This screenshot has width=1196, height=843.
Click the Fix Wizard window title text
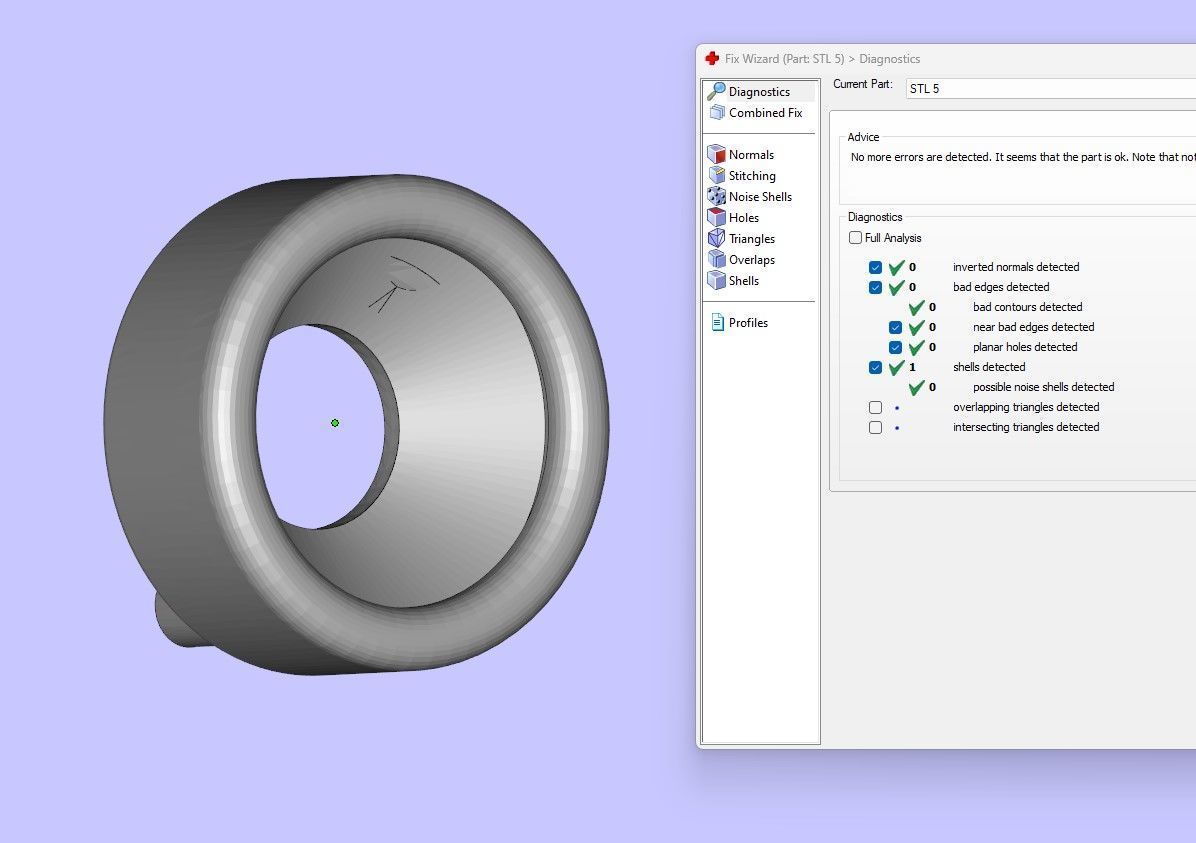tap(822, 59)
